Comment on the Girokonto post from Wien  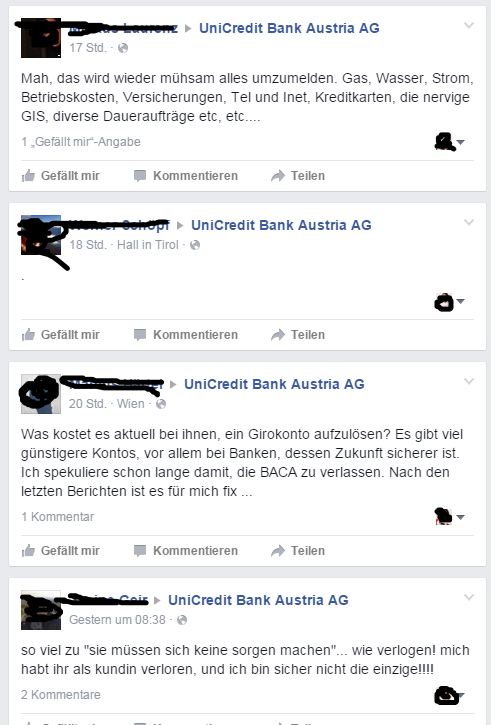(x=185, y=551)
